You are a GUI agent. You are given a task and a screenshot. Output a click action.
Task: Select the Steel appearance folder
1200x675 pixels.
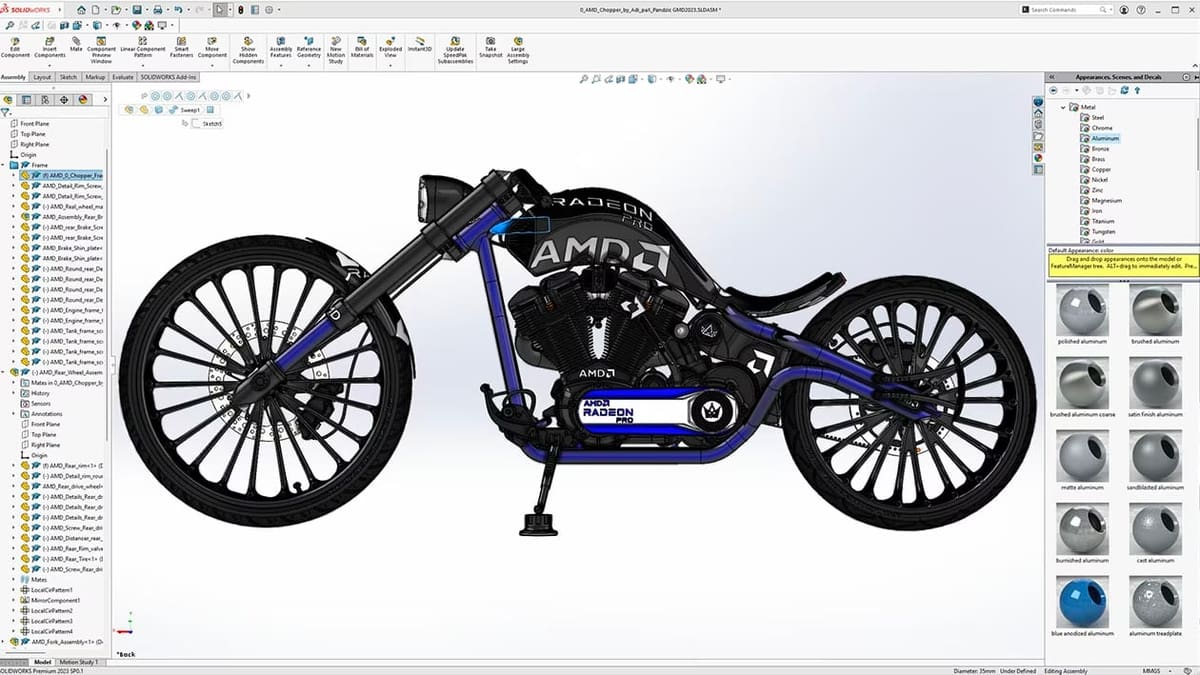pos(1091,117)
